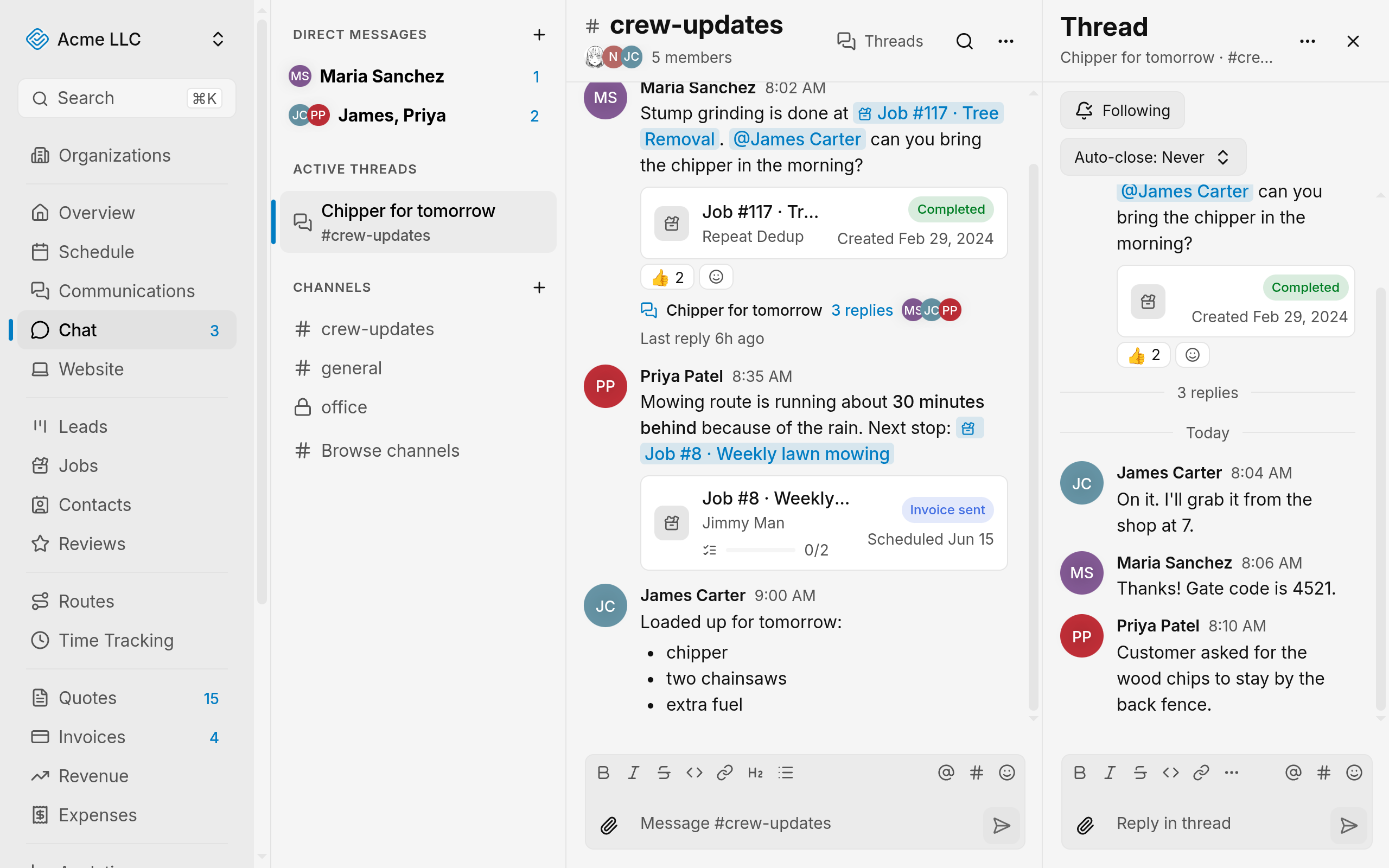Viewport: 1389px width, 868px height.
Task: Click Bold in the channel message composer
Action: 603,773
